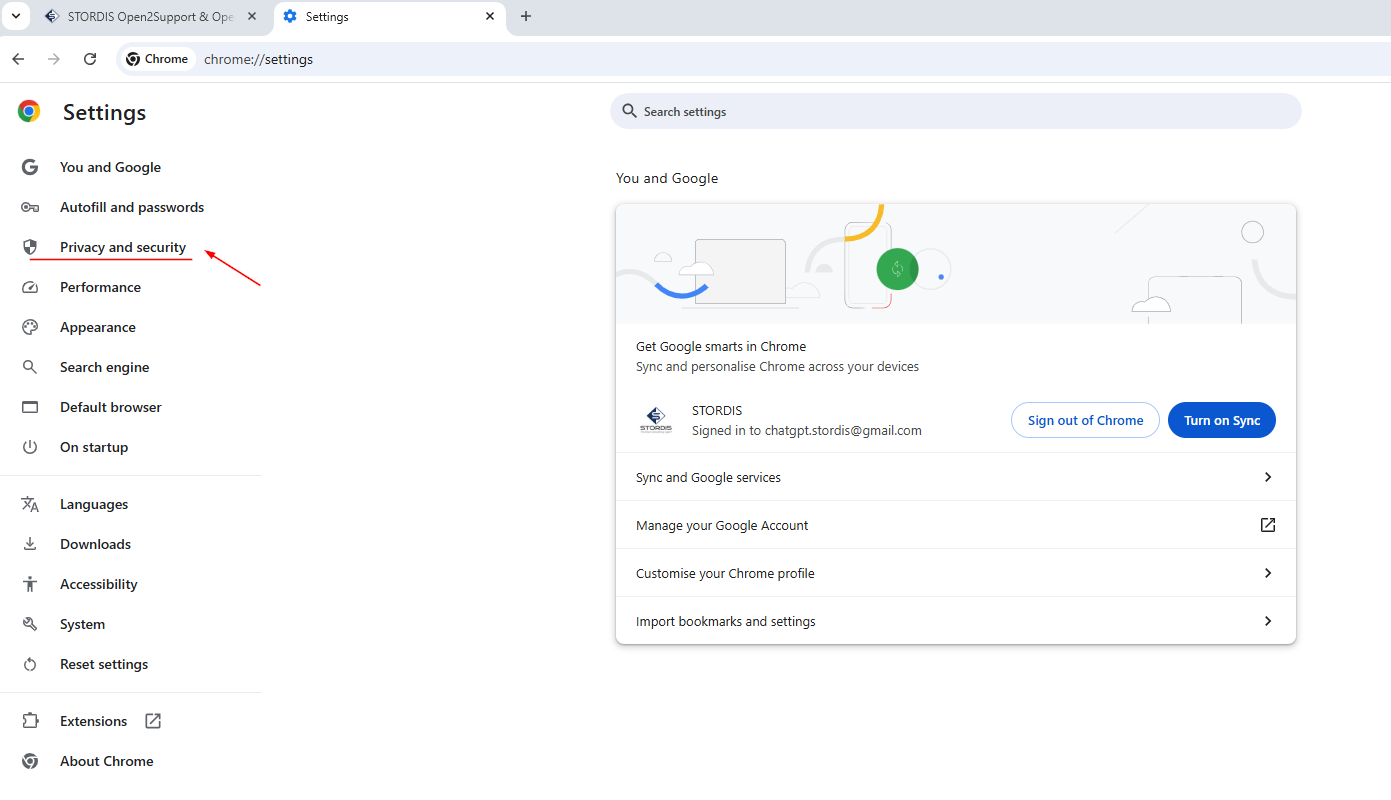The height and width of the screenshot is (800, 1391).
Task: Select Search engine in settings menu
Action: [x=104, y=367]
